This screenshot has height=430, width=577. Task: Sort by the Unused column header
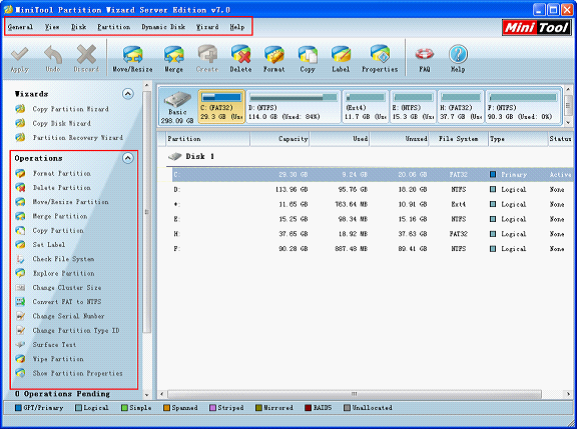[x=400, y=139]
